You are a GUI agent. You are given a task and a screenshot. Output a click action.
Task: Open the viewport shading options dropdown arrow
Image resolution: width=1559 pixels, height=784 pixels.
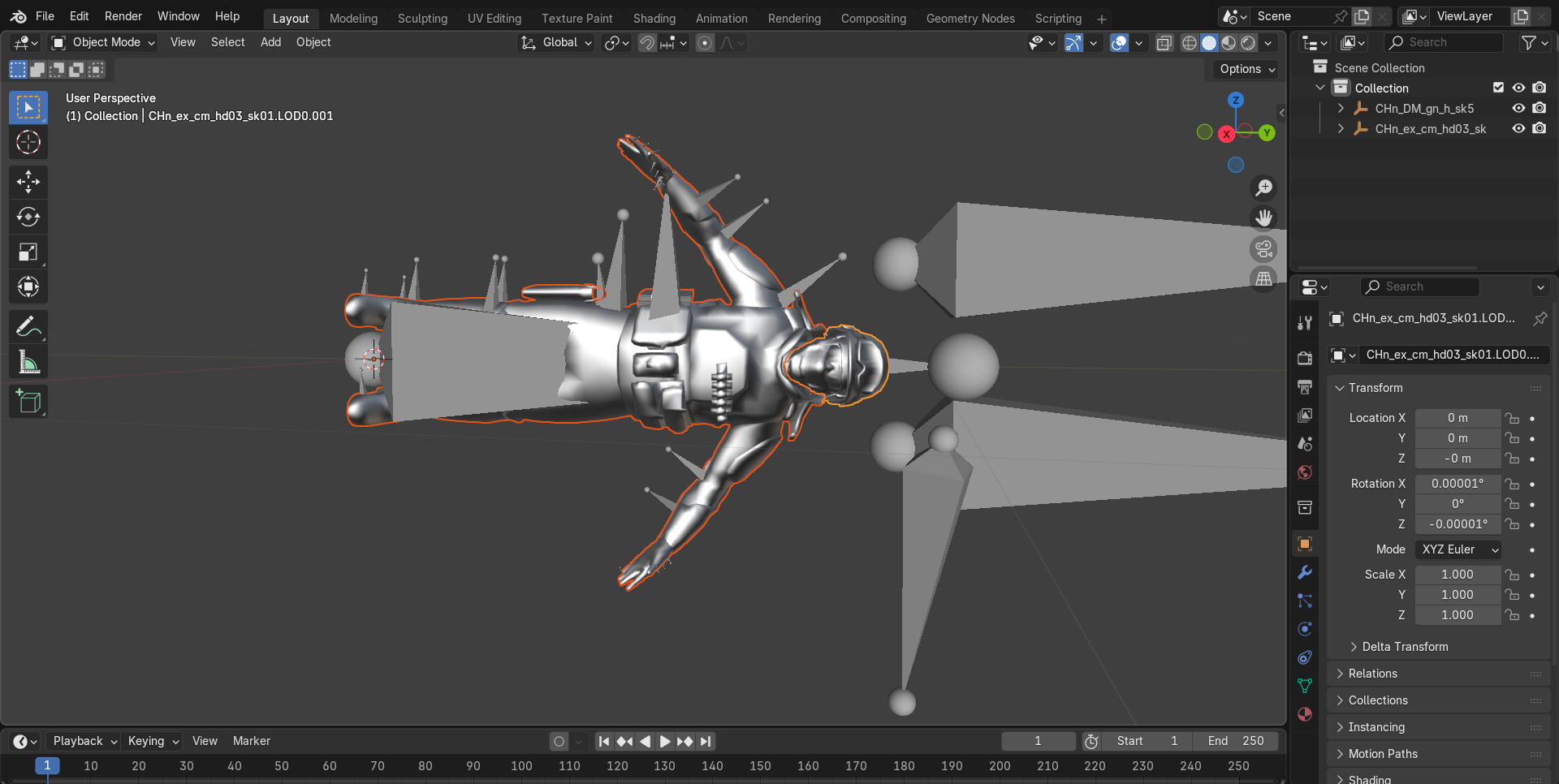(x=1268, y=43)
